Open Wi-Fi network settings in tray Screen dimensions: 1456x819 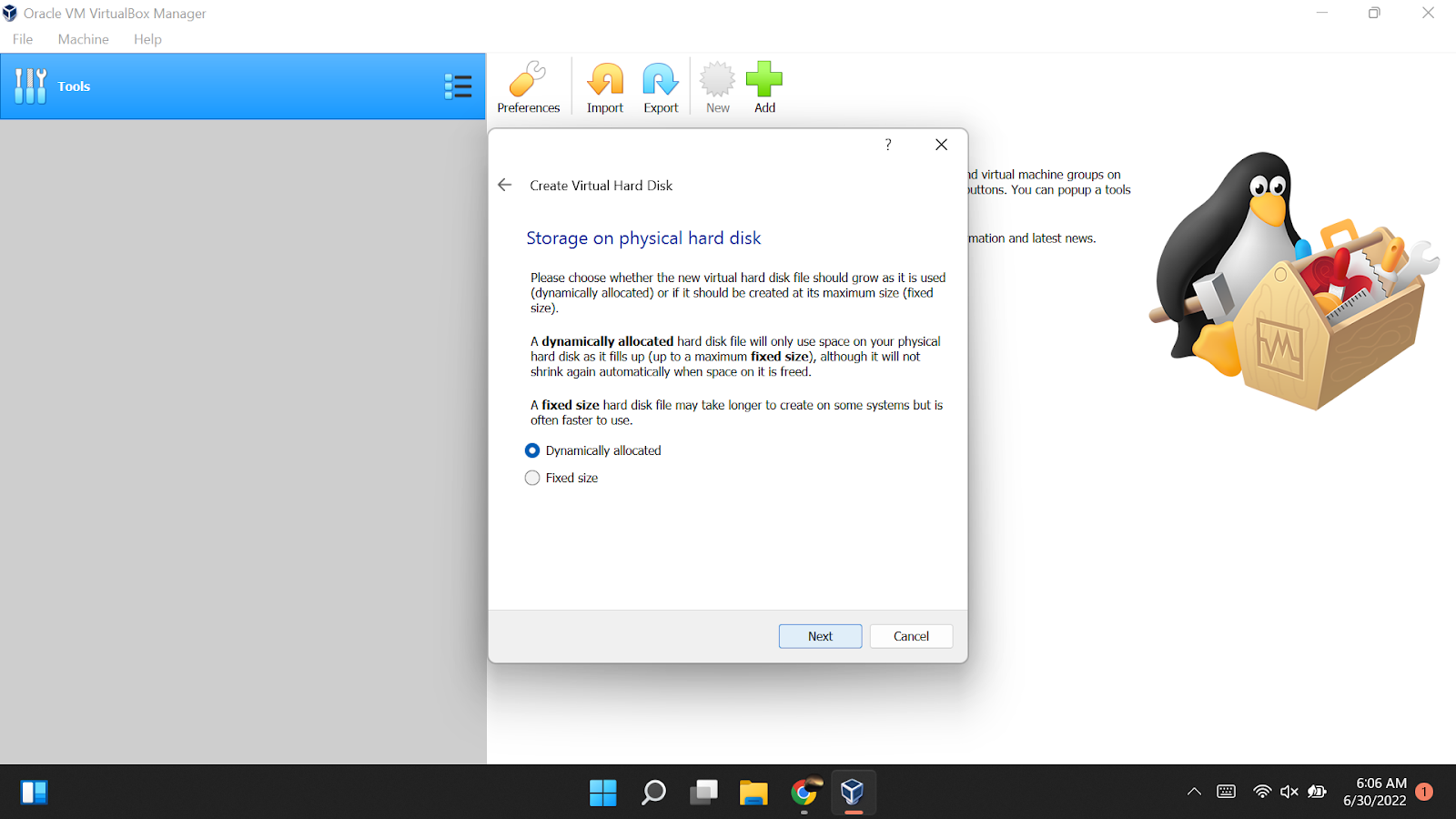[x=1262, y=792]
